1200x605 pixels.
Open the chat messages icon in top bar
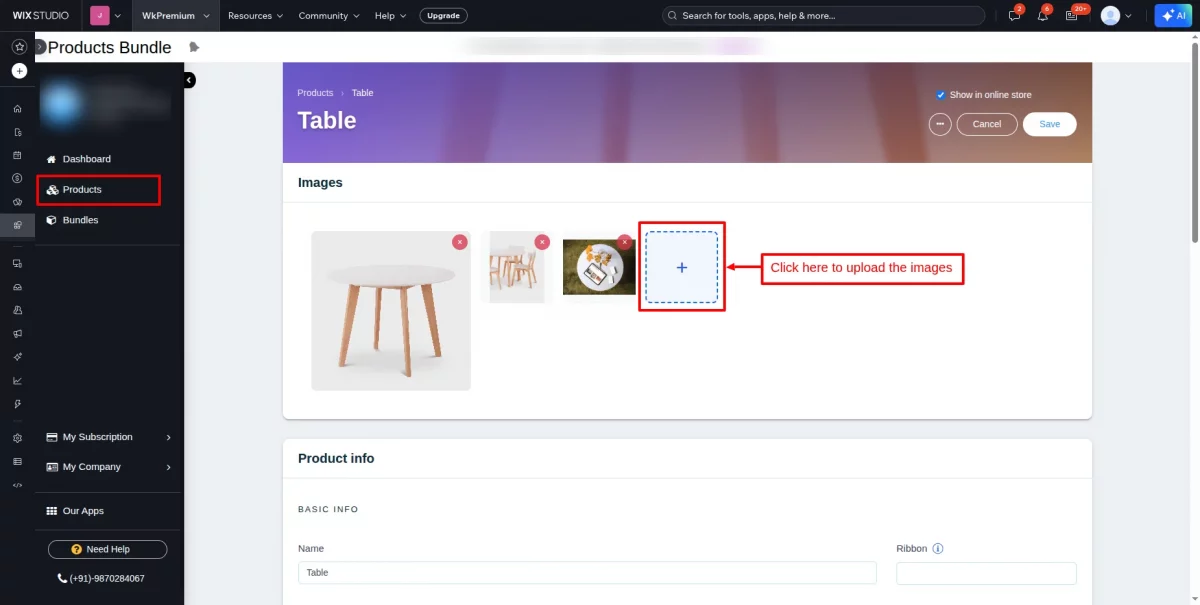1013,15
